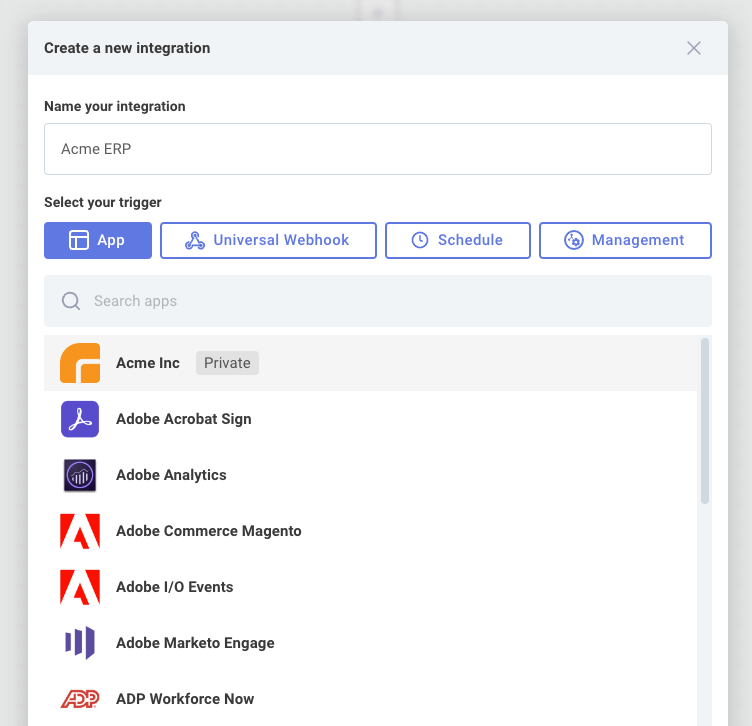The image size is (752, 726).
Task: Click the window icon in App button
Action: 79,240
